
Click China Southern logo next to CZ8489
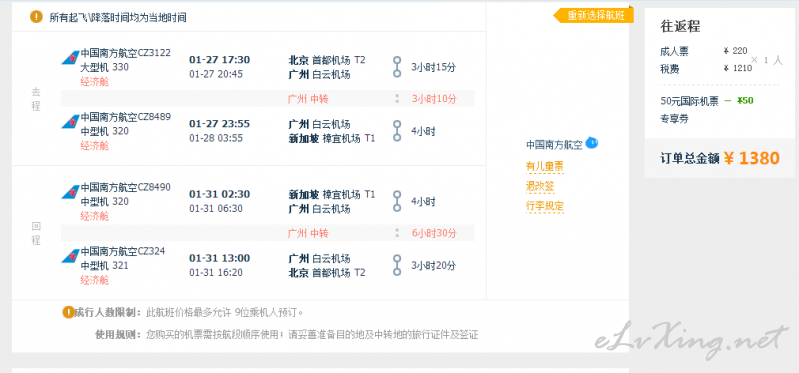pos(70,121)
